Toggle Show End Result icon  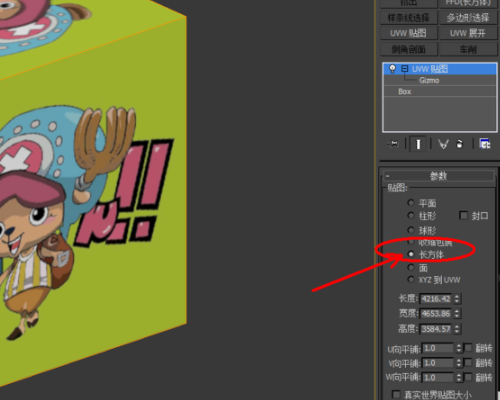[x=418, y=144]
